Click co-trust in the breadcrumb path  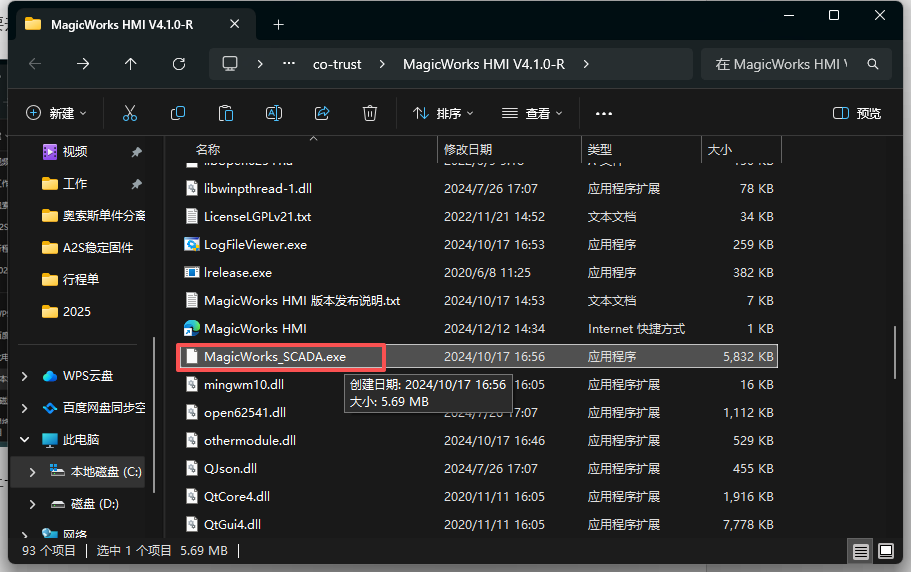click(x=337, y=64)
